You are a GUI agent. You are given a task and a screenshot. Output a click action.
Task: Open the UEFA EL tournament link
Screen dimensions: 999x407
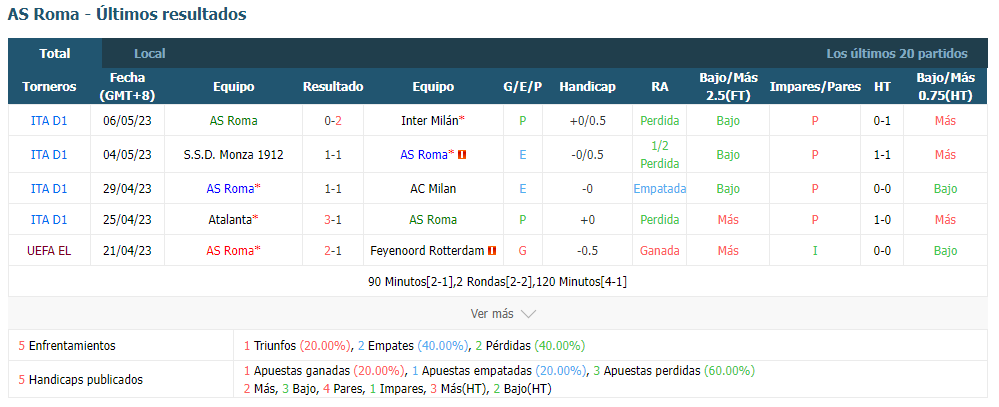pos(49,251)
